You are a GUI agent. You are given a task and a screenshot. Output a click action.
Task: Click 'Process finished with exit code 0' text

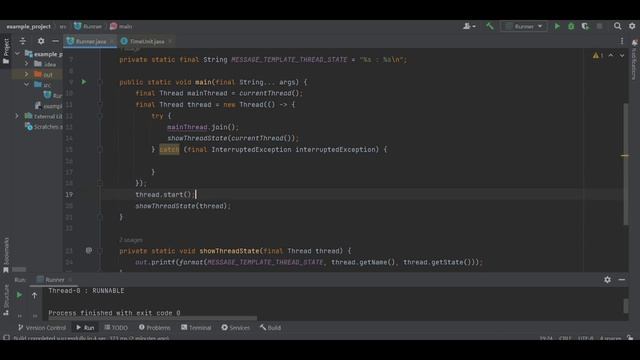tap(114, 313)
